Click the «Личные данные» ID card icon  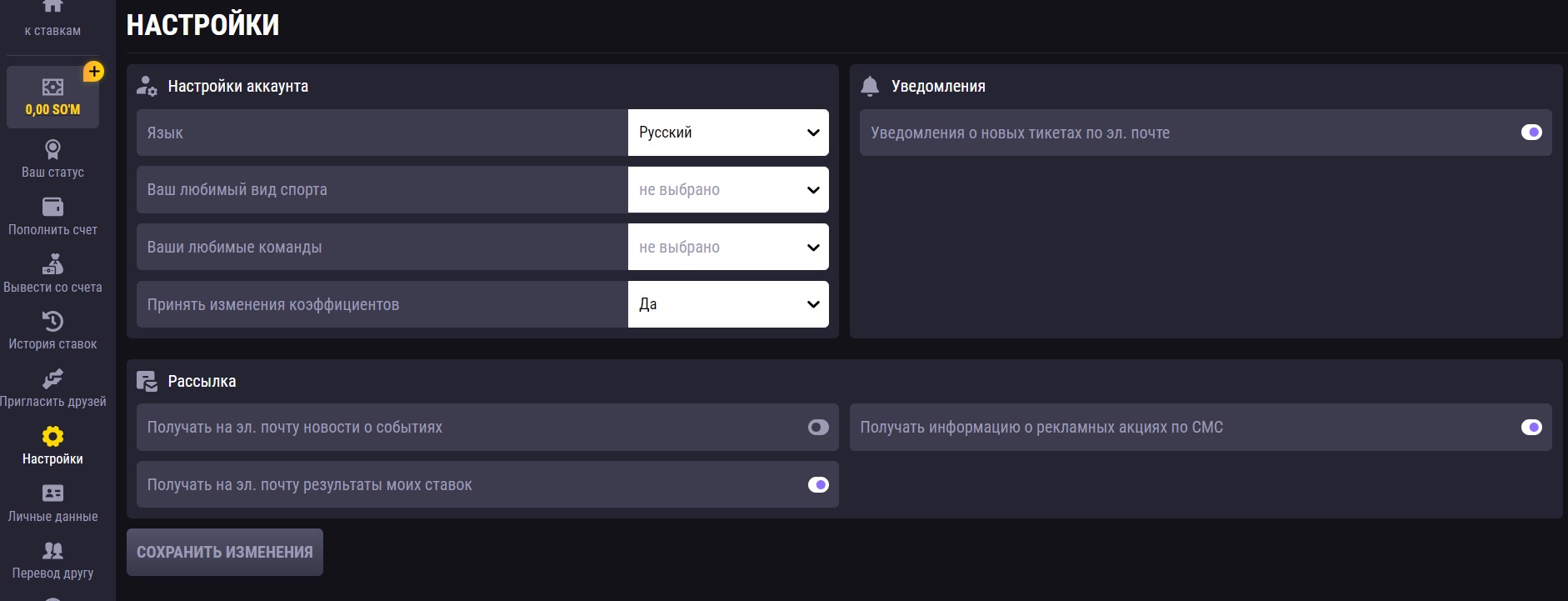pyautogui.click(x=52, y=493)
